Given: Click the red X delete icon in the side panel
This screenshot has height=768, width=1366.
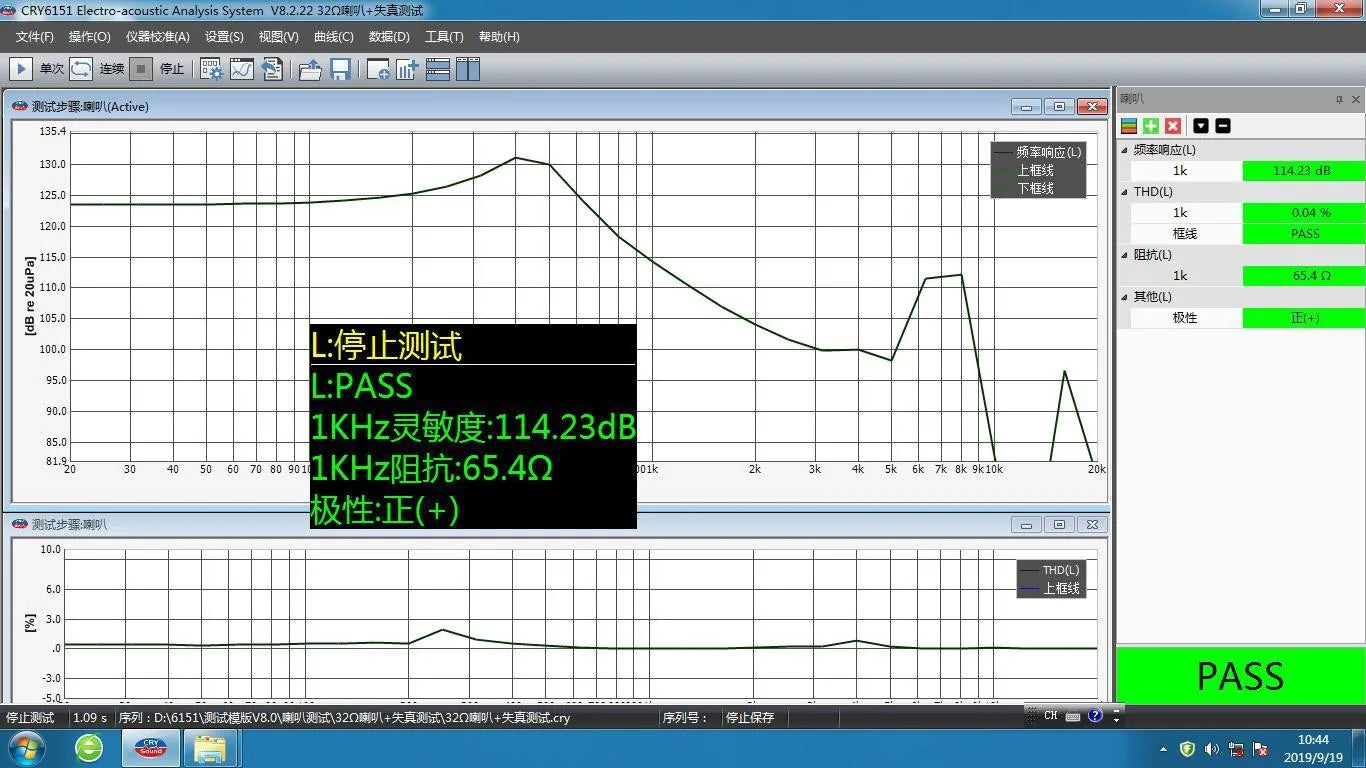Looking at the screenshot, I should [x=1173, y=126].
